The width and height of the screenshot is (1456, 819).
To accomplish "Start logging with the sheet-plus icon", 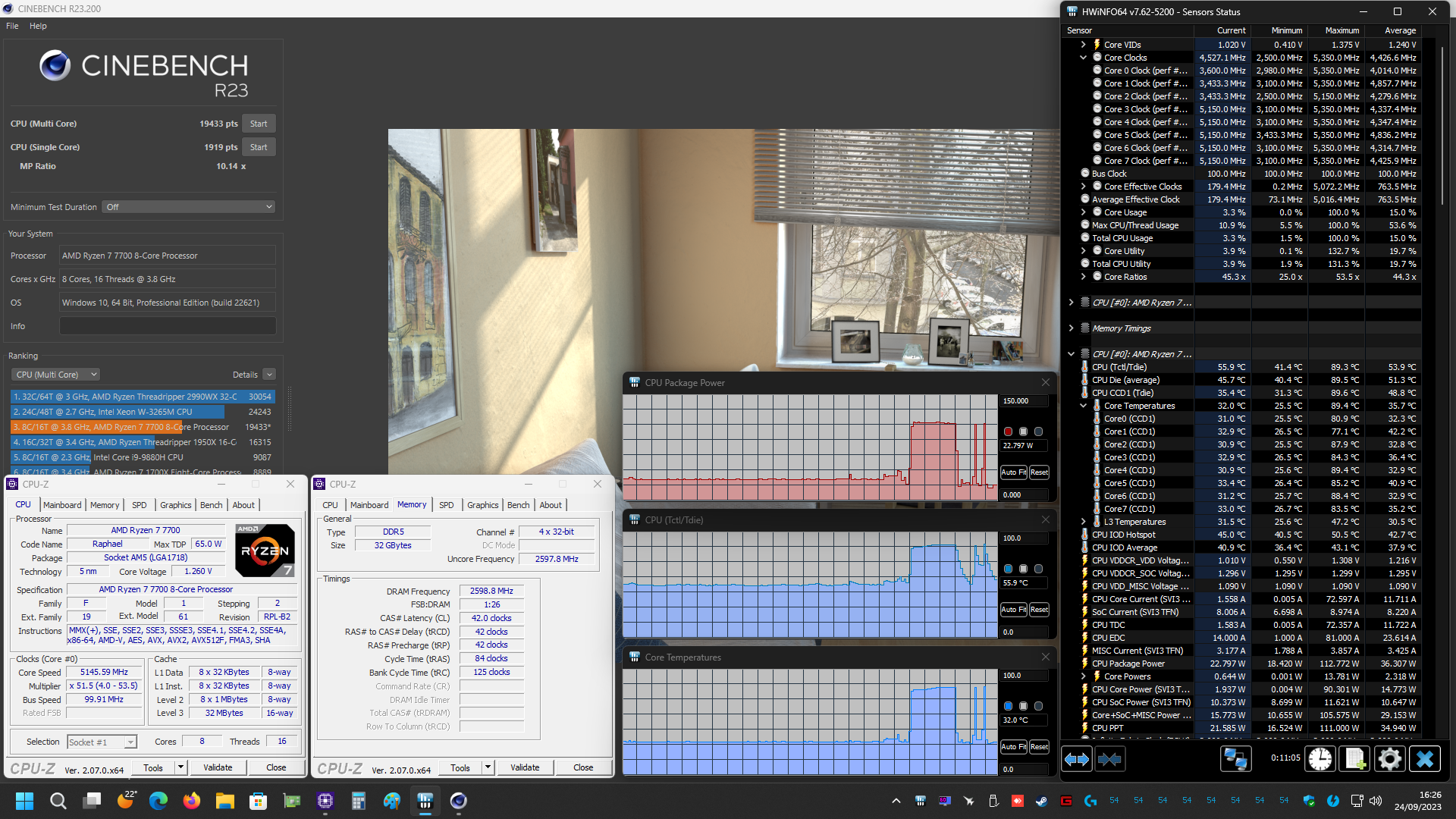I will 1355,758.
